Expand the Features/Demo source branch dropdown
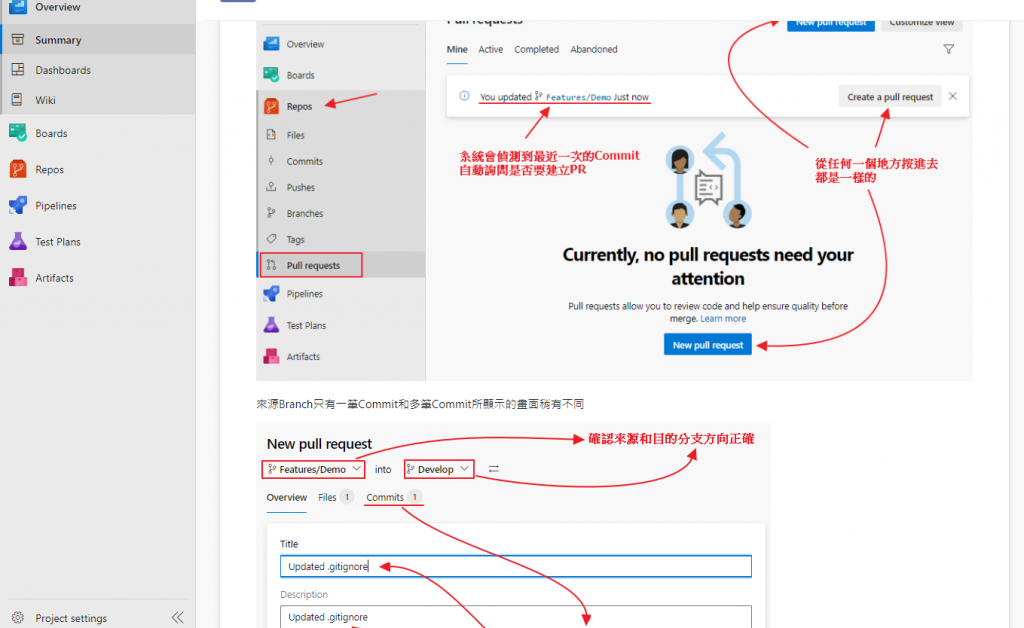The width and height of the screenshot is (1024, 628). click(x=313, y=469)
